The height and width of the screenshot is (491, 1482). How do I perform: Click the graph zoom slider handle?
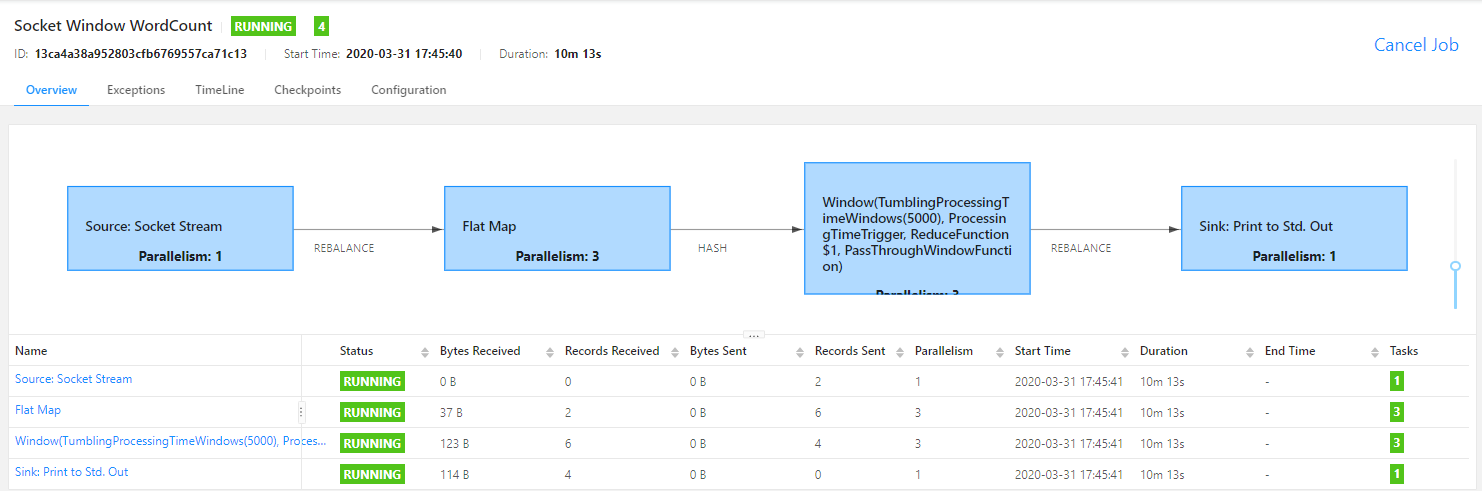pos(1456,266)
